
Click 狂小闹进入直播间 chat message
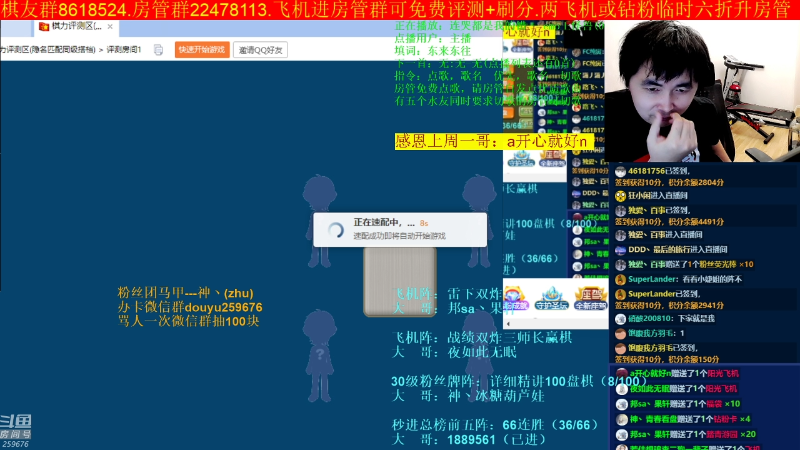coord(658,195)
